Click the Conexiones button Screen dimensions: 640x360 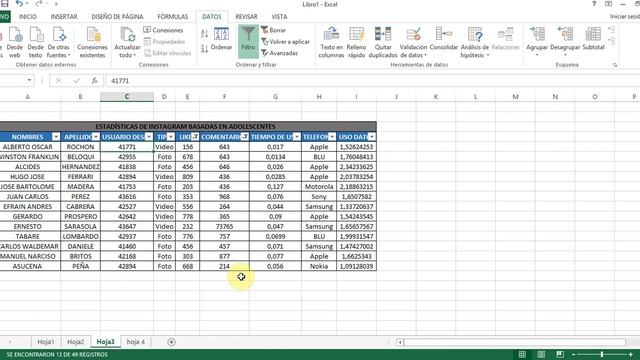pyautogui.click(x=163, y=30)
